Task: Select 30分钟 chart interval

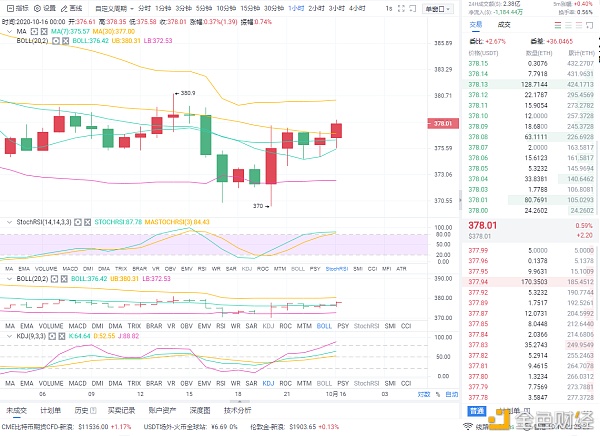Action: pos(274,8)
